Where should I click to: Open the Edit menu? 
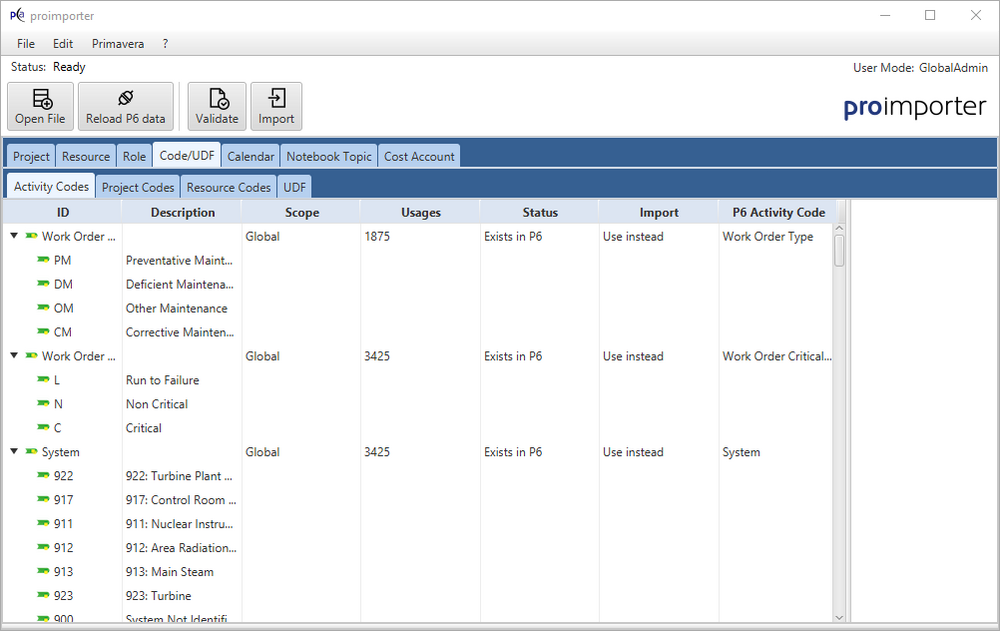63,44
